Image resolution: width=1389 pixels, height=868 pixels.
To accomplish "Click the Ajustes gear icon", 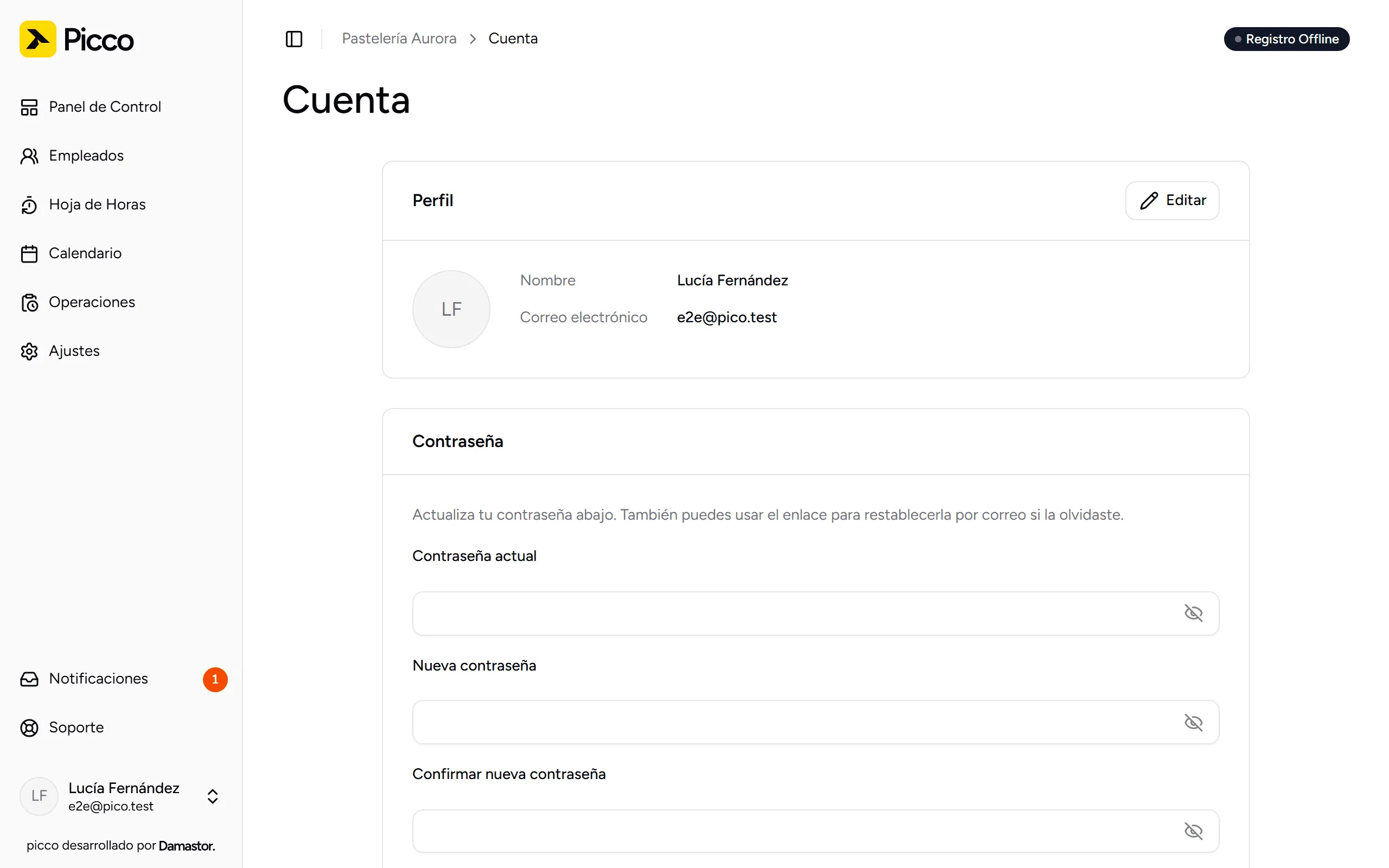I will (29, 351).
